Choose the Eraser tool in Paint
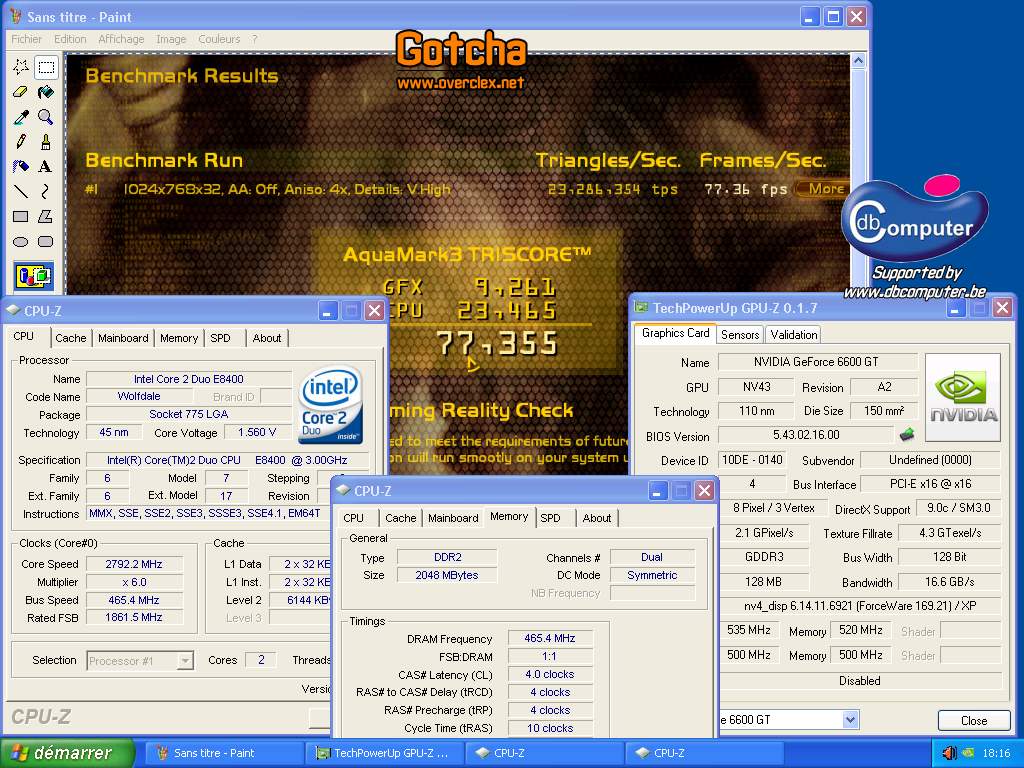The height and width of the screenshot is (768, 1024). [21, 91]
